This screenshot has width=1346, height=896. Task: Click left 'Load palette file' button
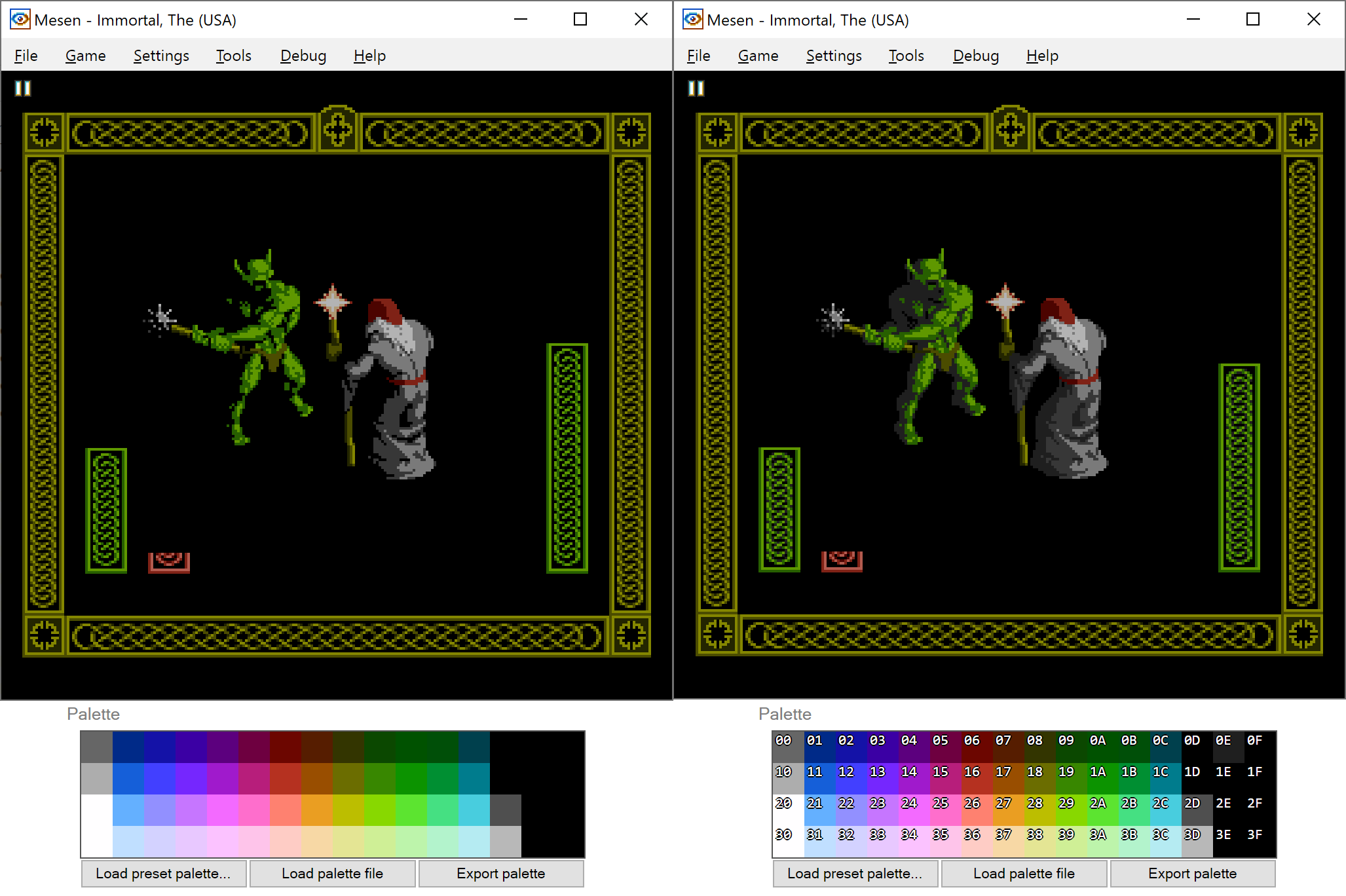pos(333,873)
